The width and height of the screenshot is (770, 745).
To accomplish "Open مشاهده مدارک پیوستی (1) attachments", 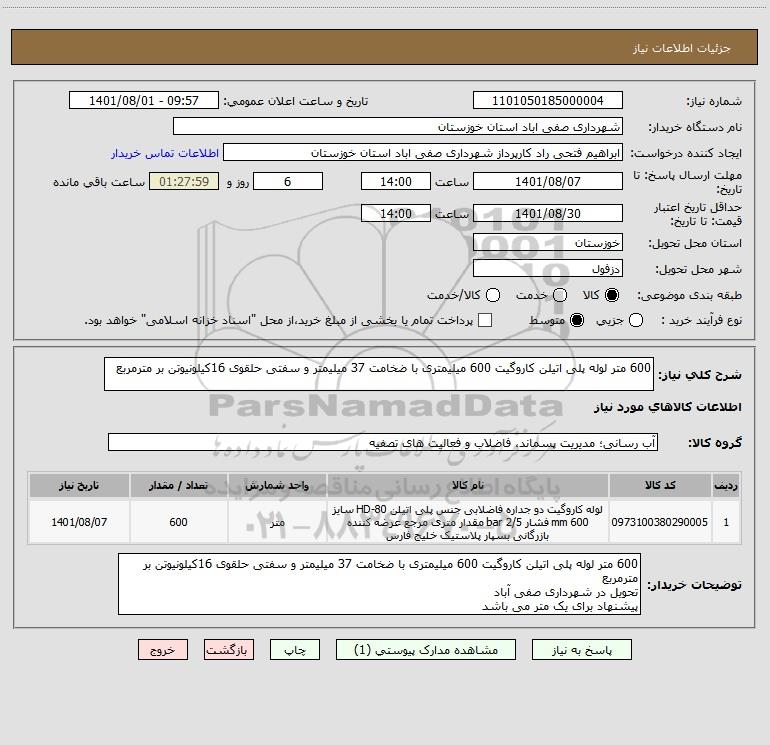I will [426, 650].
